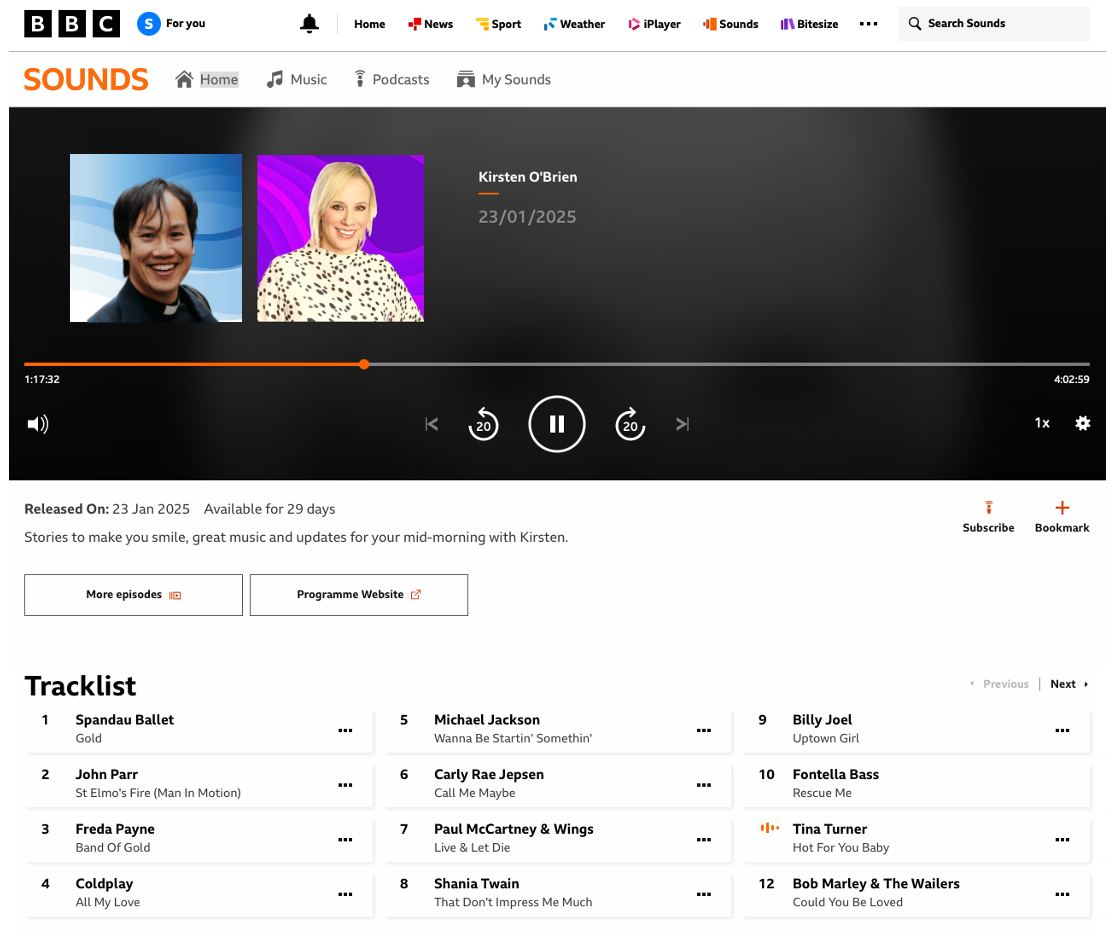Visit the Programme Website
Image resolution: width=1115 pixels, height=946 pixels.
(358, 595)
